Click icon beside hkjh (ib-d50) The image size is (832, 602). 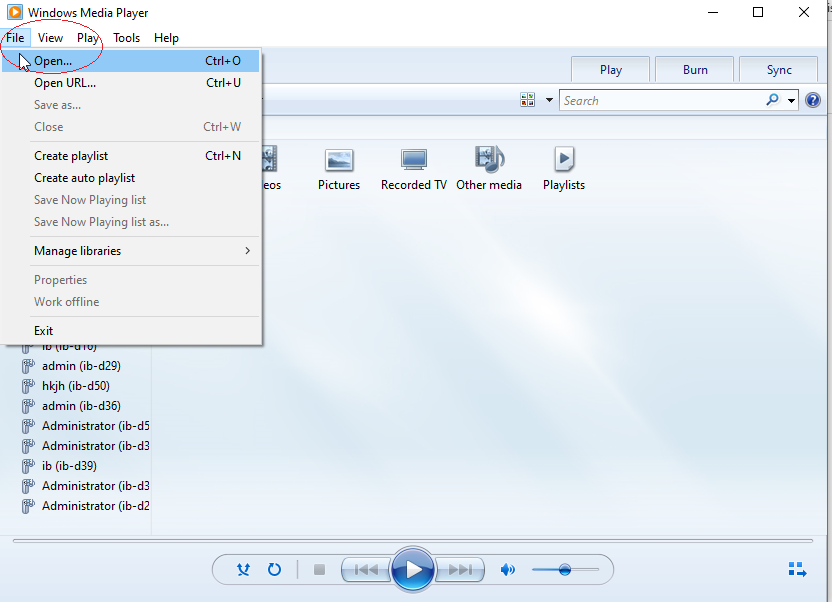click(28, 386)
